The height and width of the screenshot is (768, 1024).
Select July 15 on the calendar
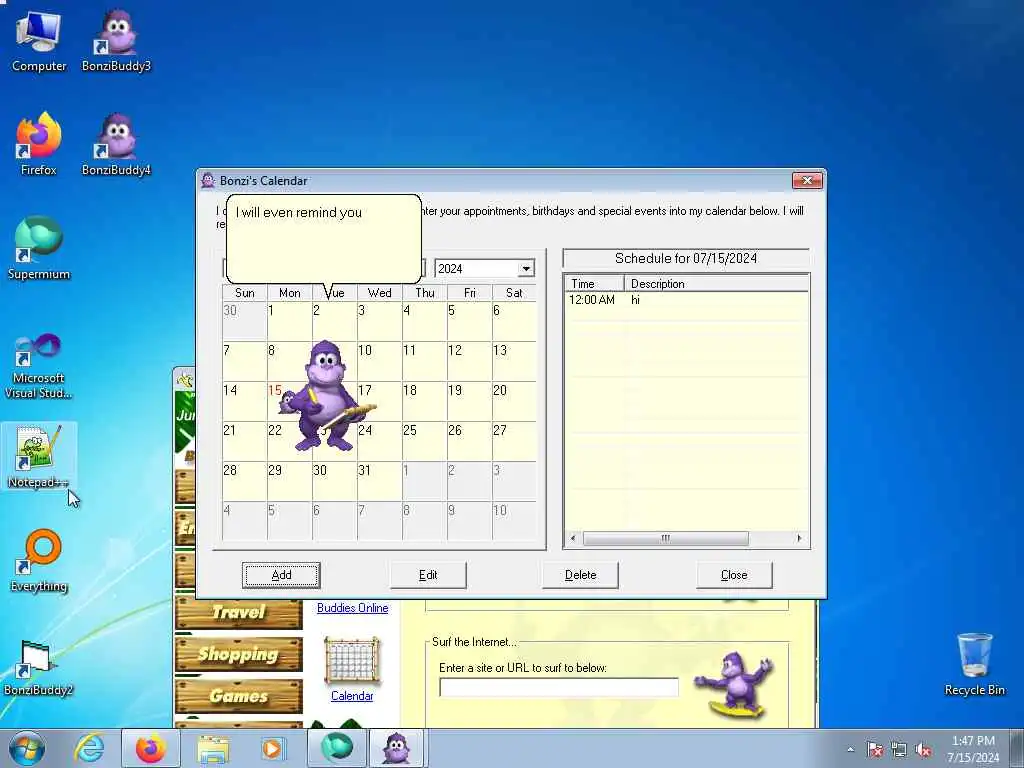[289, 401]
